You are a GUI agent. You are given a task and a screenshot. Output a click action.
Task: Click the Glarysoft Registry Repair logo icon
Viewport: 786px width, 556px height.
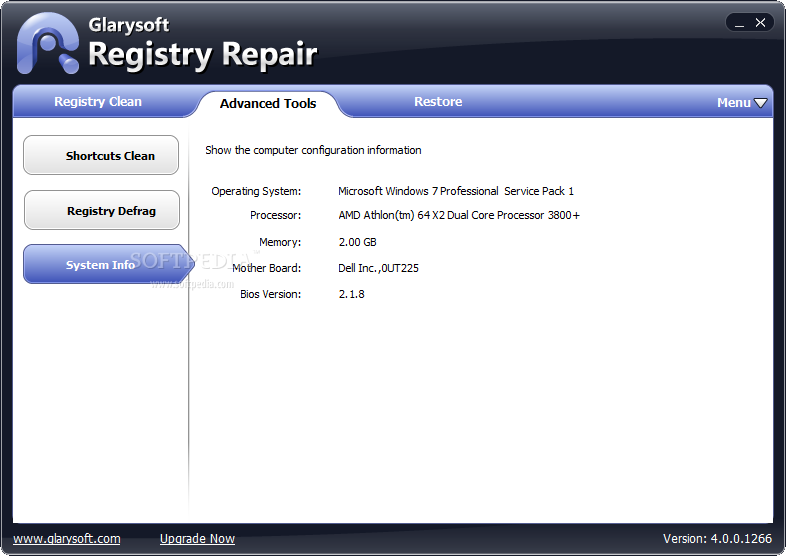(x=48, y=44)
